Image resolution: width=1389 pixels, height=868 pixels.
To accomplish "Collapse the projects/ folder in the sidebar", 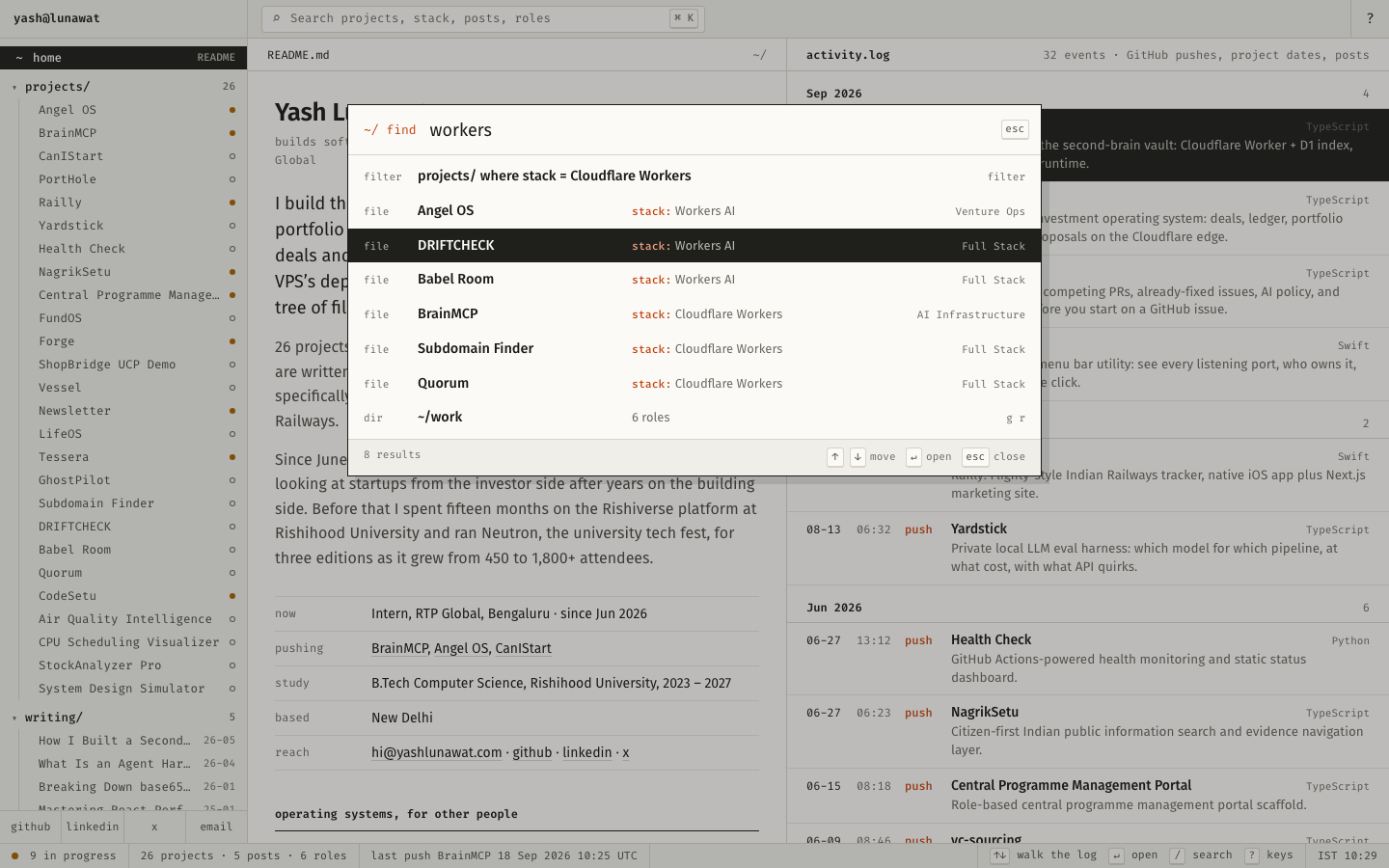I will (x=123, y=87).
